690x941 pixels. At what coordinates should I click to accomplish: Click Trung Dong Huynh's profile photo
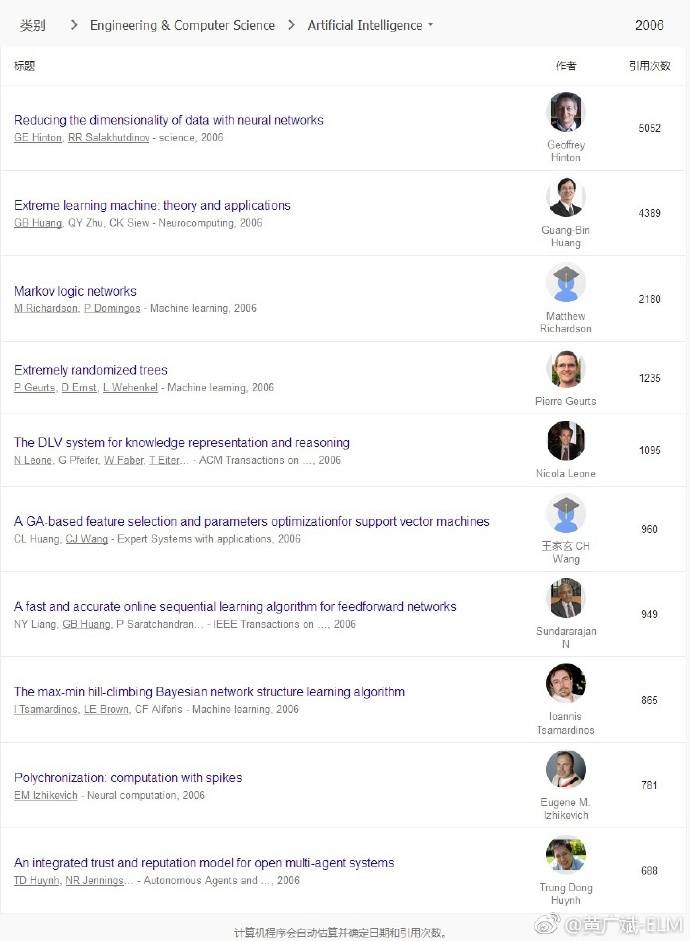(x=566, y=855)
